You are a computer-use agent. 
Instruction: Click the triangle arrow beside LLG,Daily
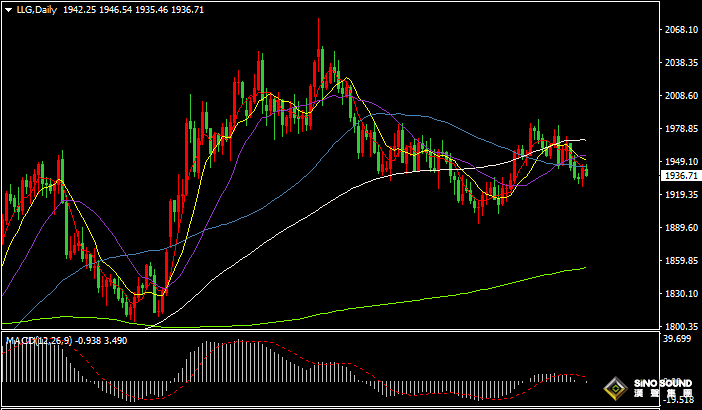tap(8, 8)
